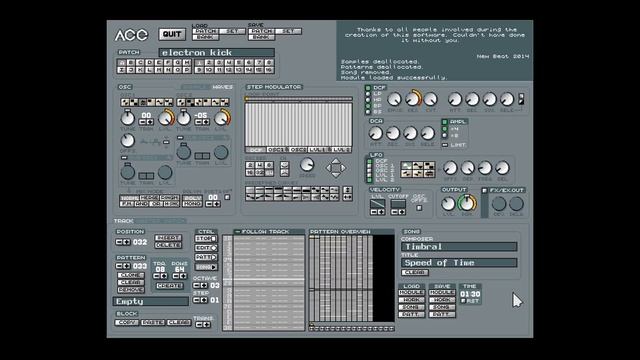
Task: Click the step modulator down arrow
Action: click(336, 175)
